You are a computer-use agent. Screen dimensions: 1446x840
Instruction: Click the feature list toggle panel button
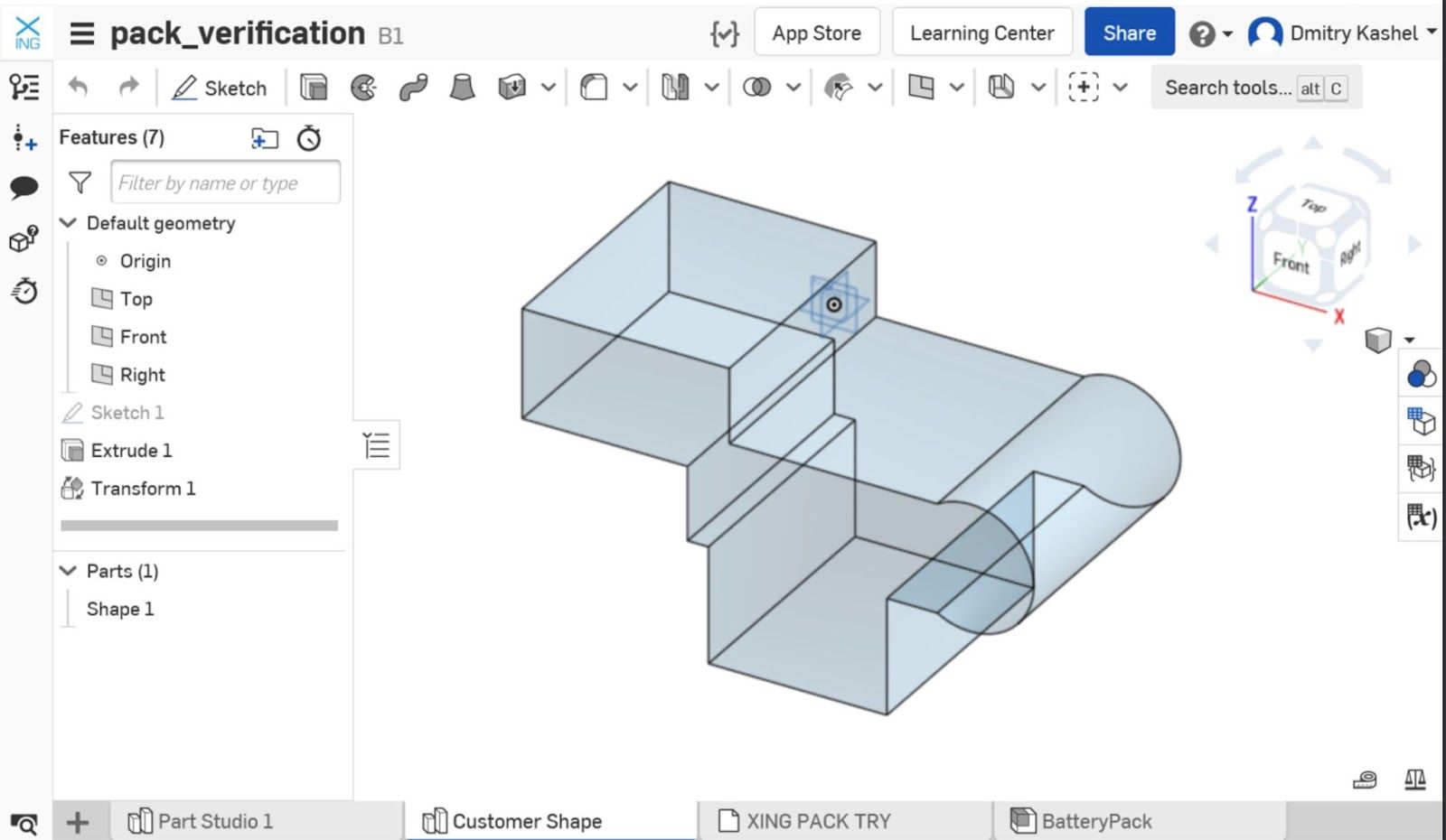pos(376,445)
